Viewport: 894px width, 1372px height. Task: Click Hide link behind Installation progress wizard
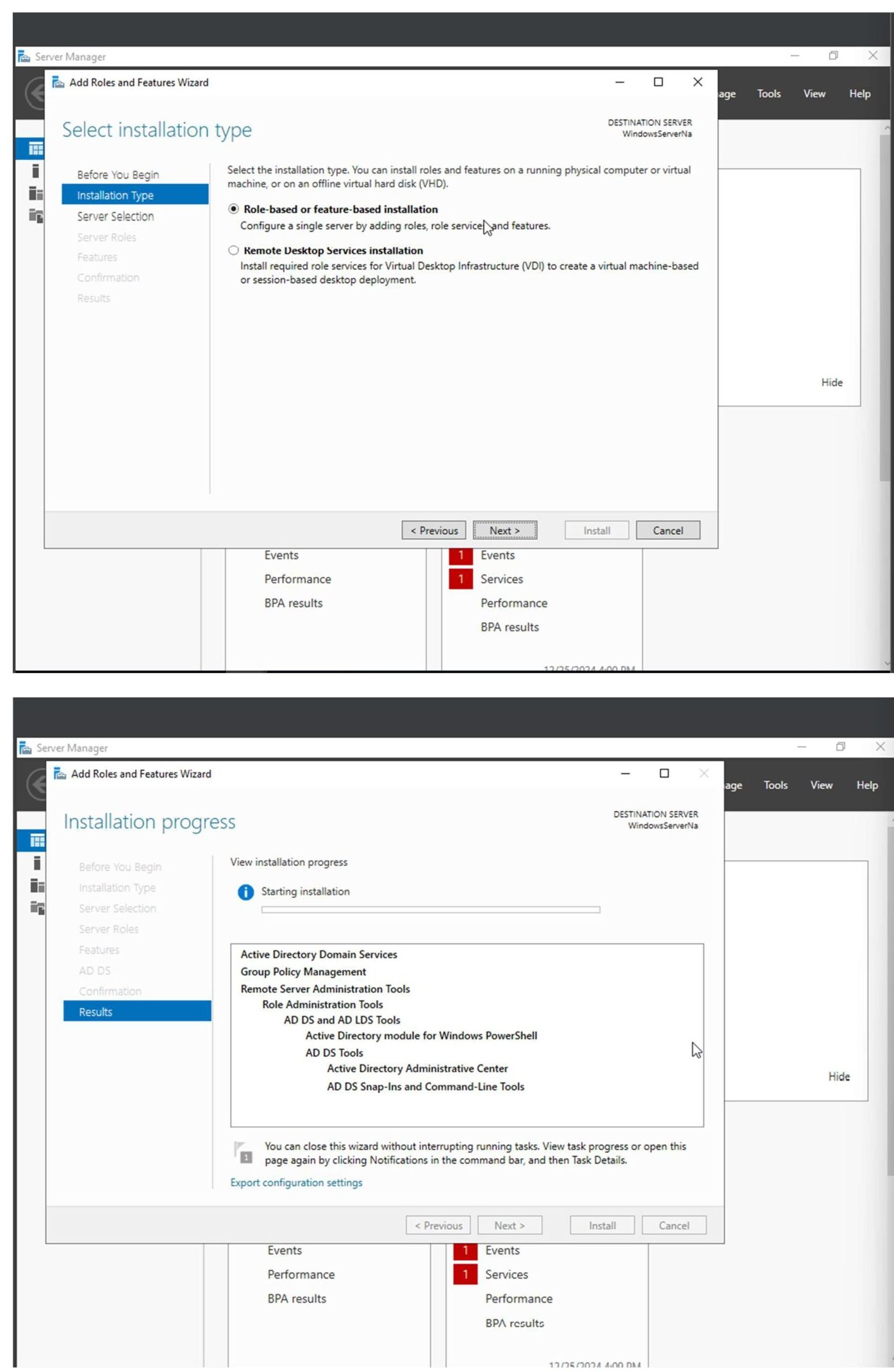coord(839,1077)
